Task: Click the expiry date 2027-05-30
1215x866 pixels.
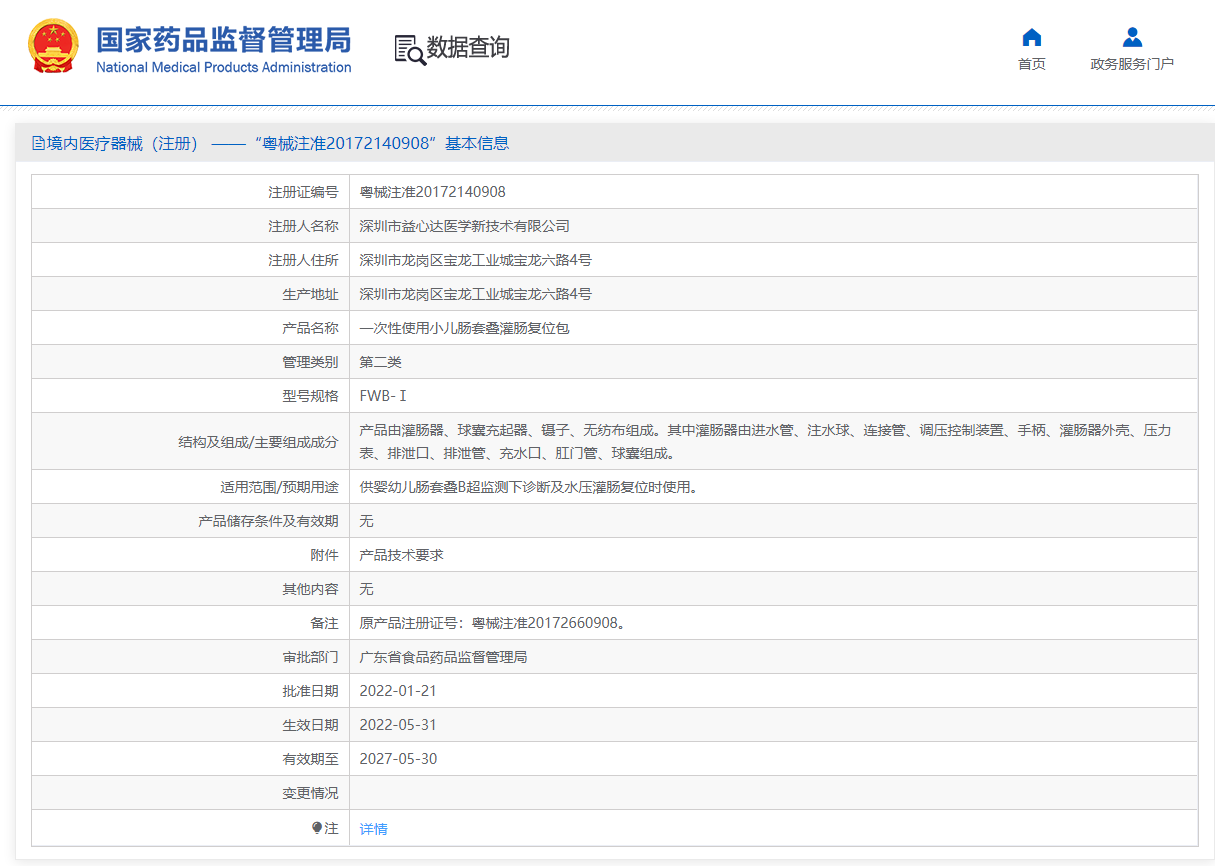Action: pyautogui.click(x=398, y=759)
